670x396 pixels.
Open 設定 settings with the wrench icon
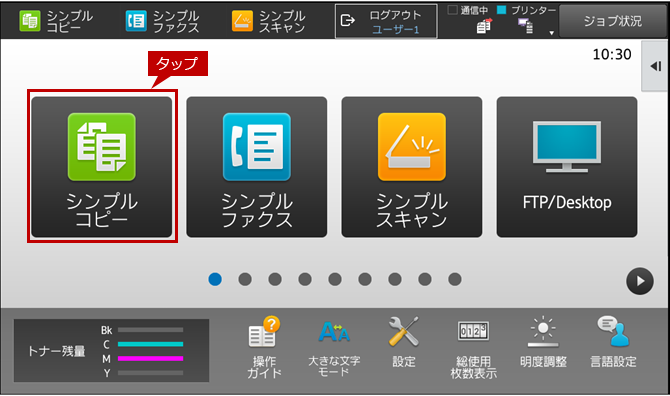pos(404,343)
